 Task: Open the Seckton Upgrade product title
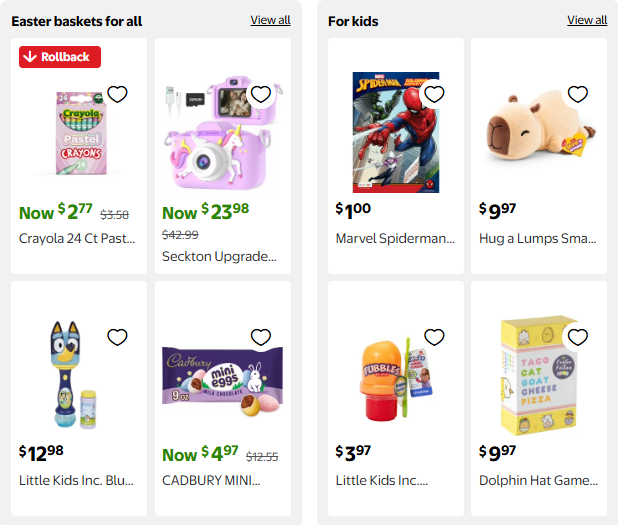point(219,257)
